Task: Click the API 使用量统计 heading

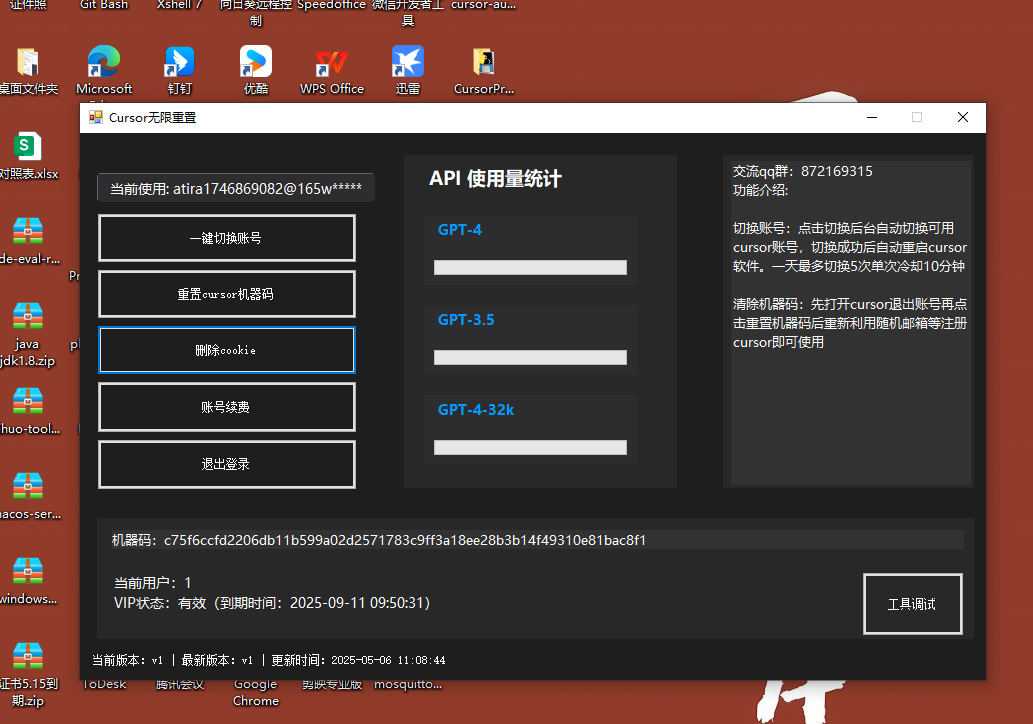Action: click(495, 179)
